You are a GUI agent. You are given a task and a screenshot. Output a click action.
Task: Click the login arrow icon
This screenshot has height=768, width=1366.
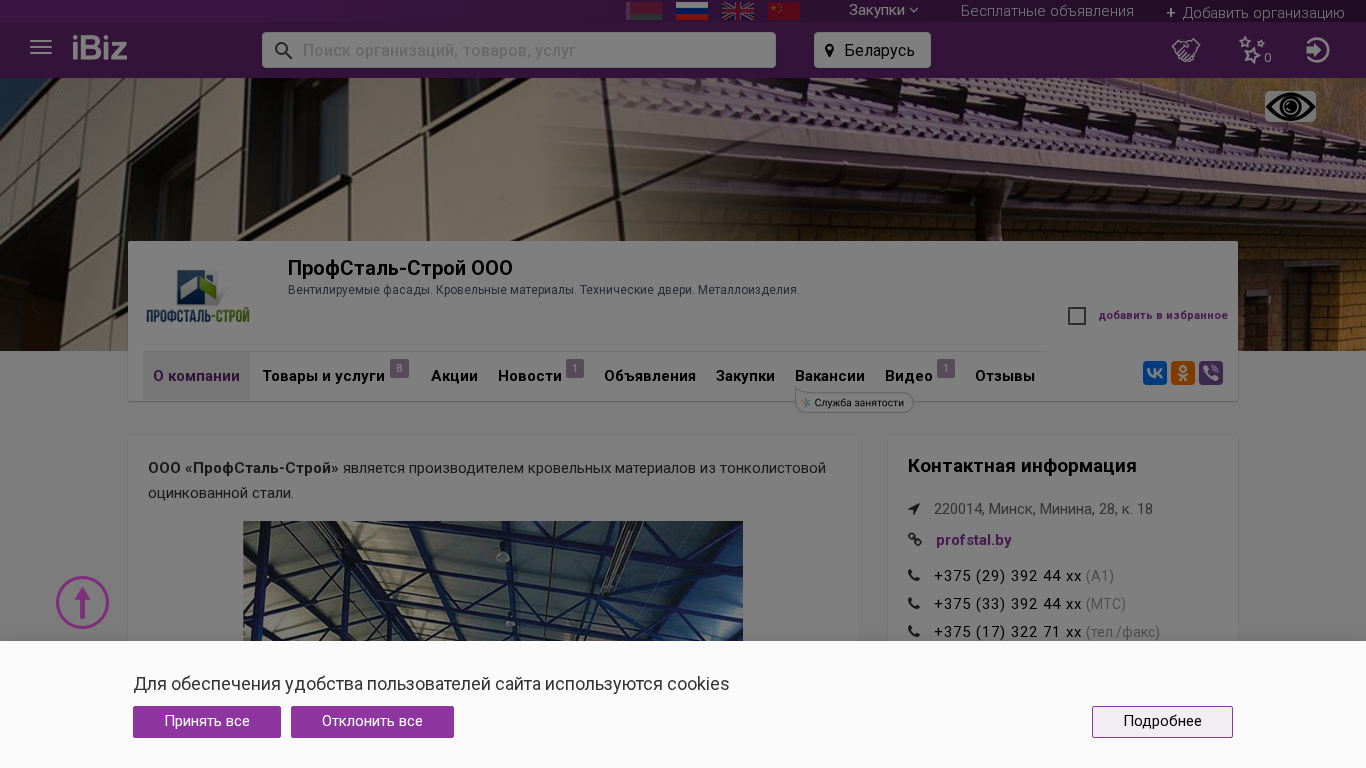1317,50
